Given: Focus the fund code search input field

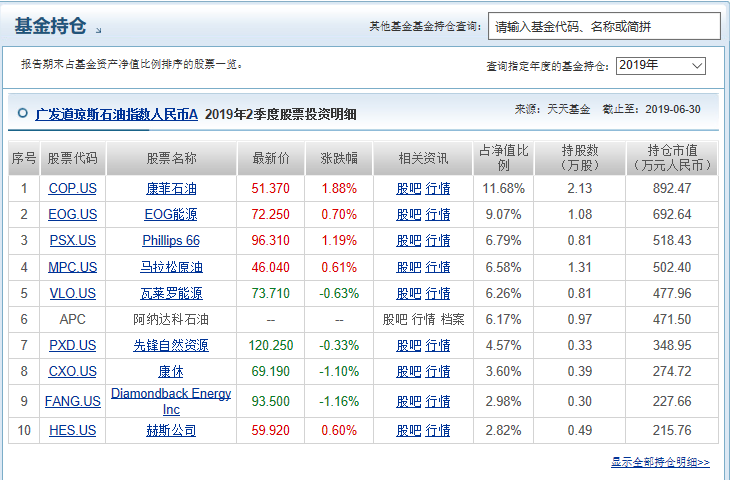Looking at the screenshot, I should [604, 26].
